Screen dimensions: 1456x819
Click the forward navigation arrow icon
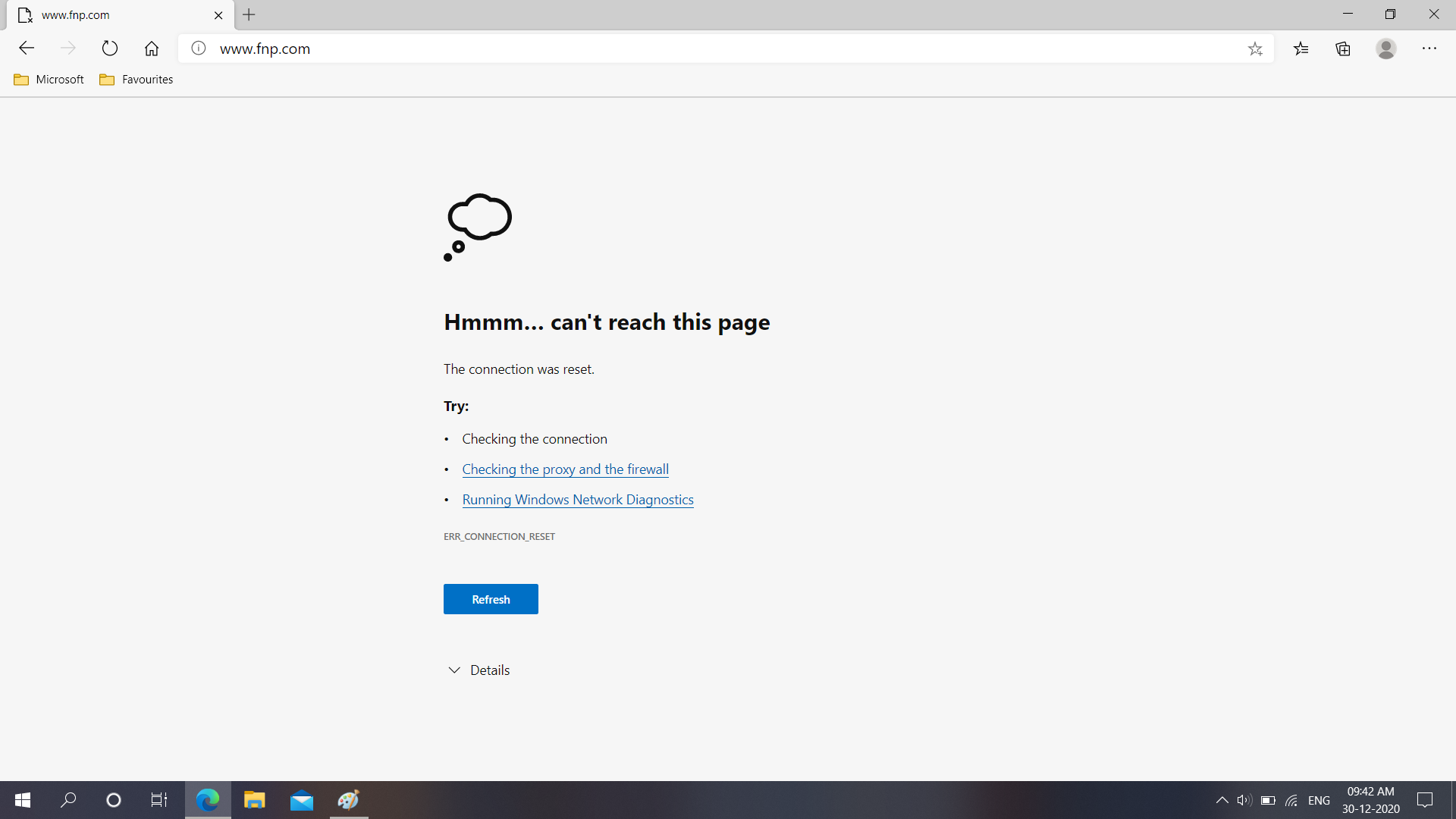(67, 48)
